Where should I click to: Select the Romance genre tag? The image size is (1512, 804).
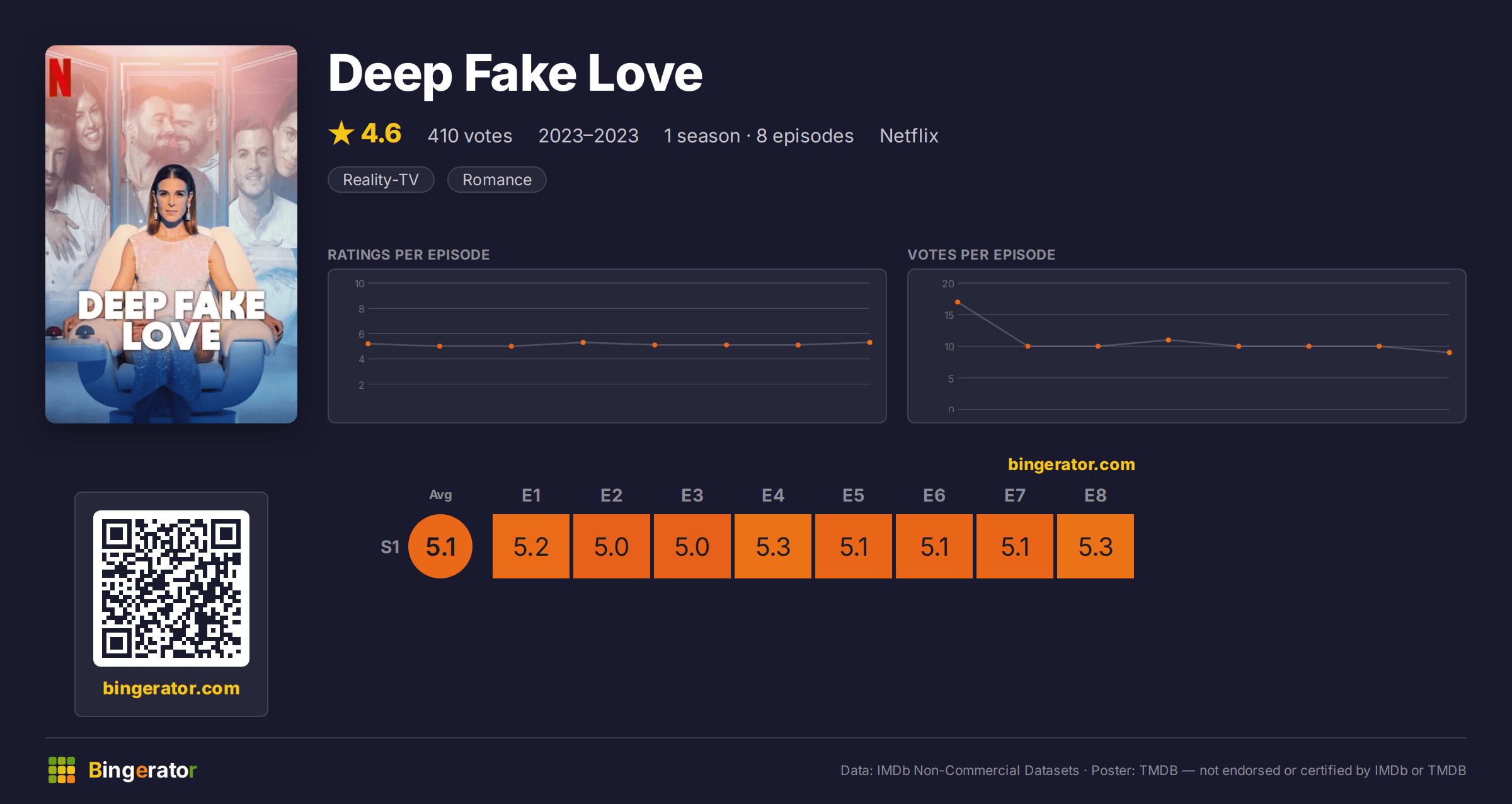click(x=497, y=180)
